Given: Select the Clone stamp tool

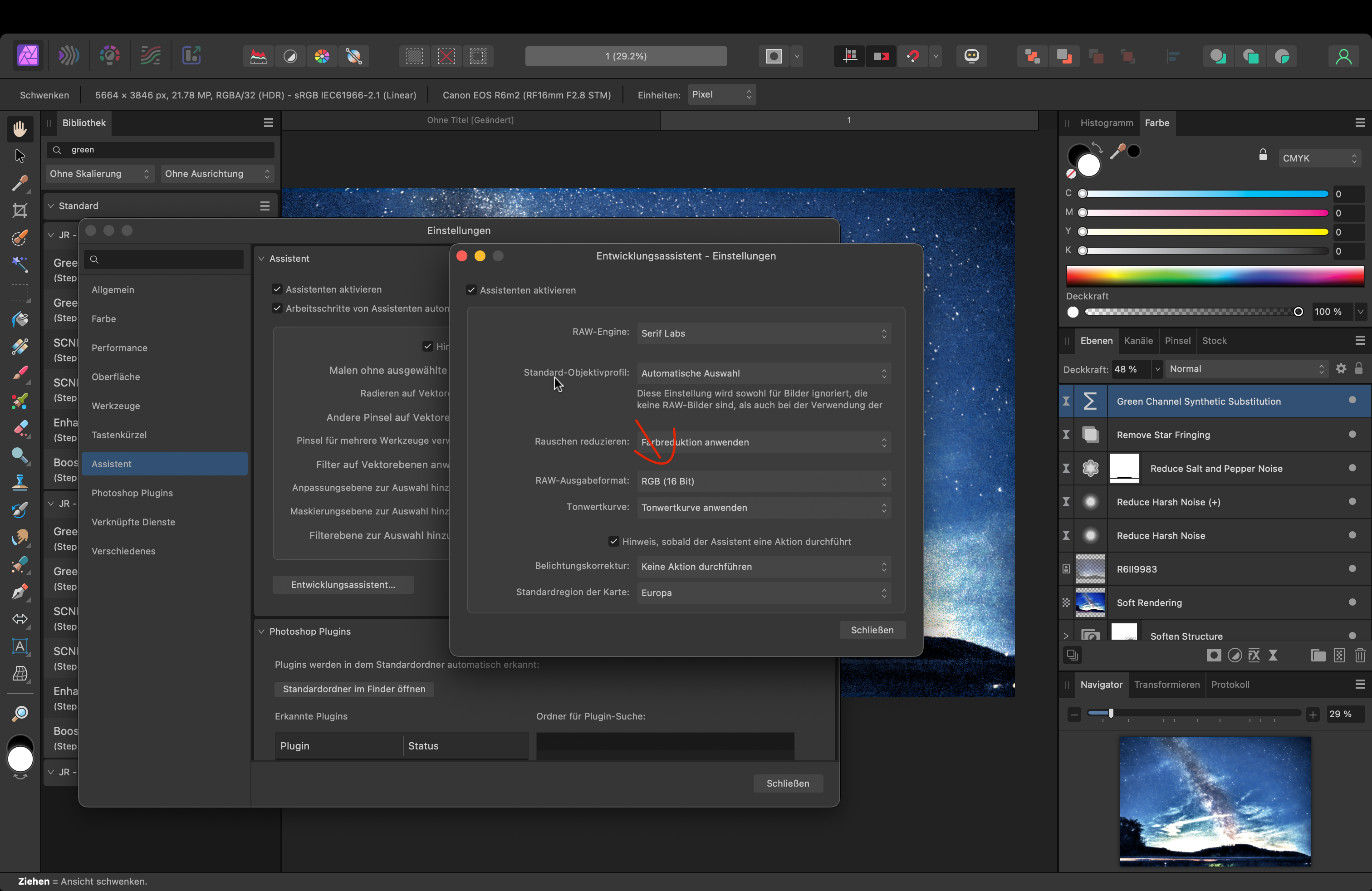Looking at the screenshot, I should 20,482.
